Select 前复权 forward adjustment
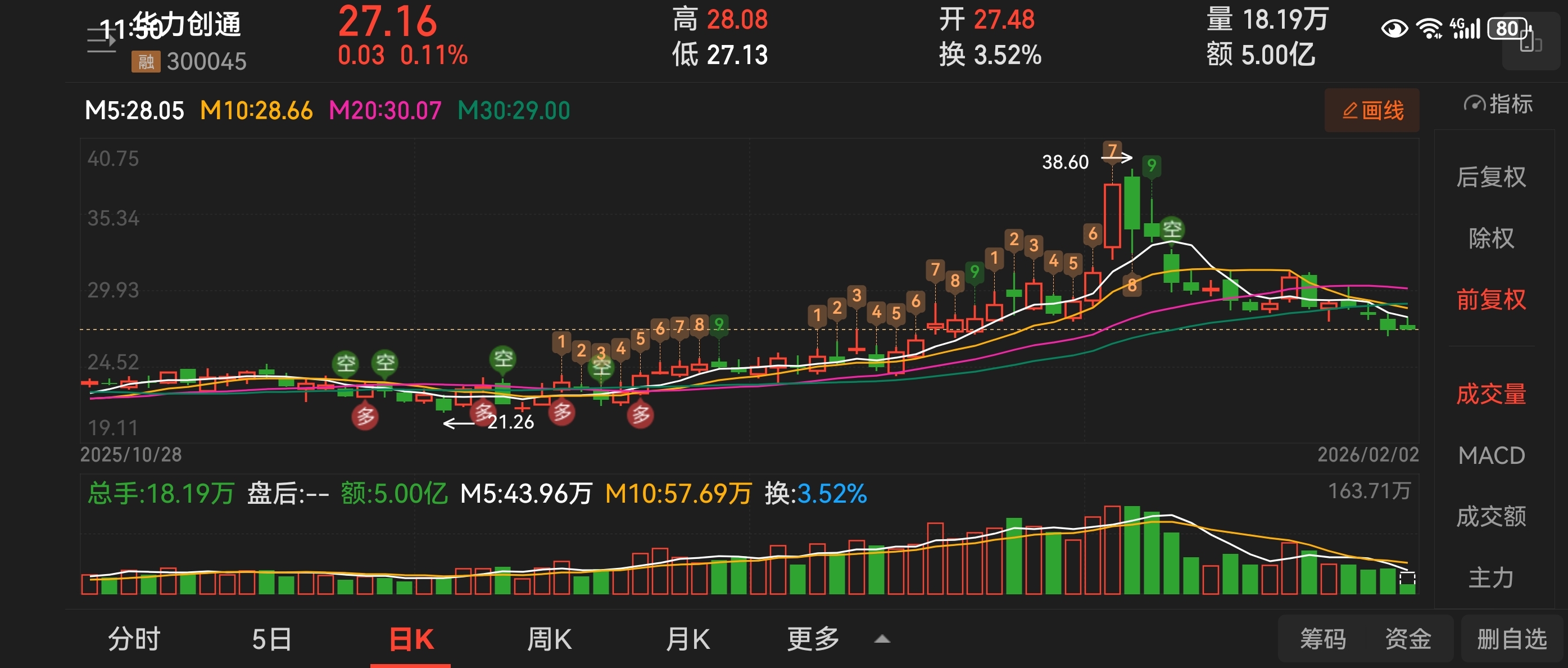1568x668 pixels. (1490, 300)
